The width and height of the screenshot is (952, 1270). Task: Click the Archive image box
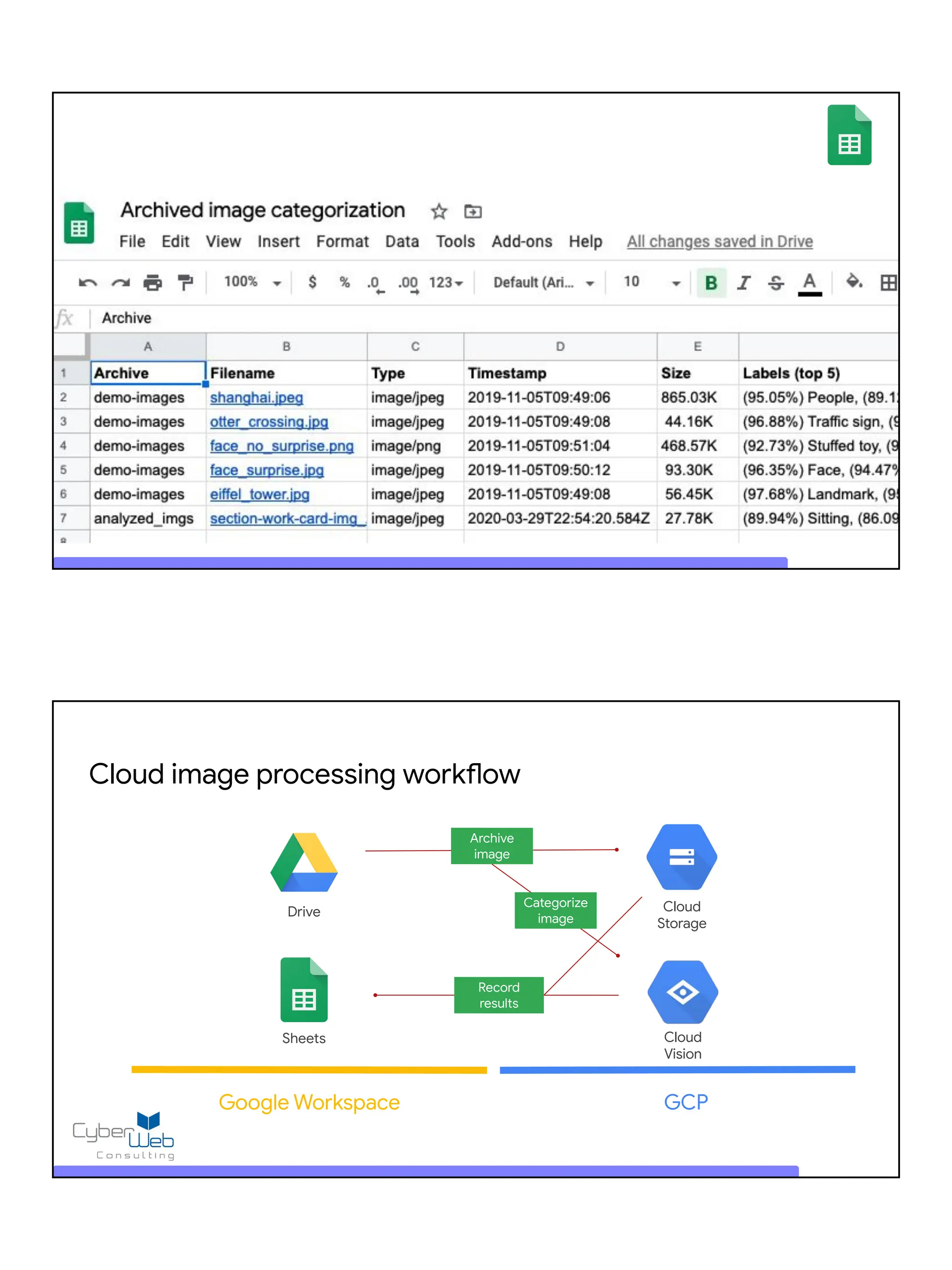pos(492,846)
